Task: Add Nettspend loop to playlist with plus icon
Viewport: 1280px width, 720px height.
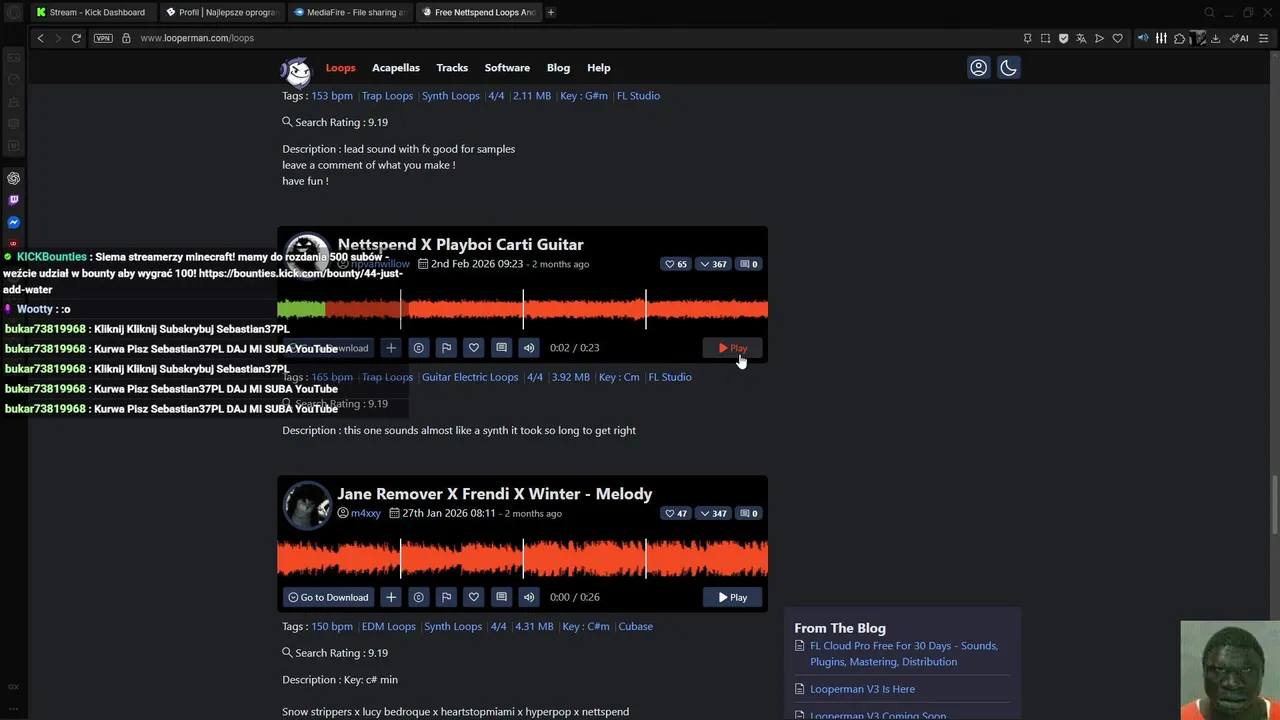Action: point(391,348)
